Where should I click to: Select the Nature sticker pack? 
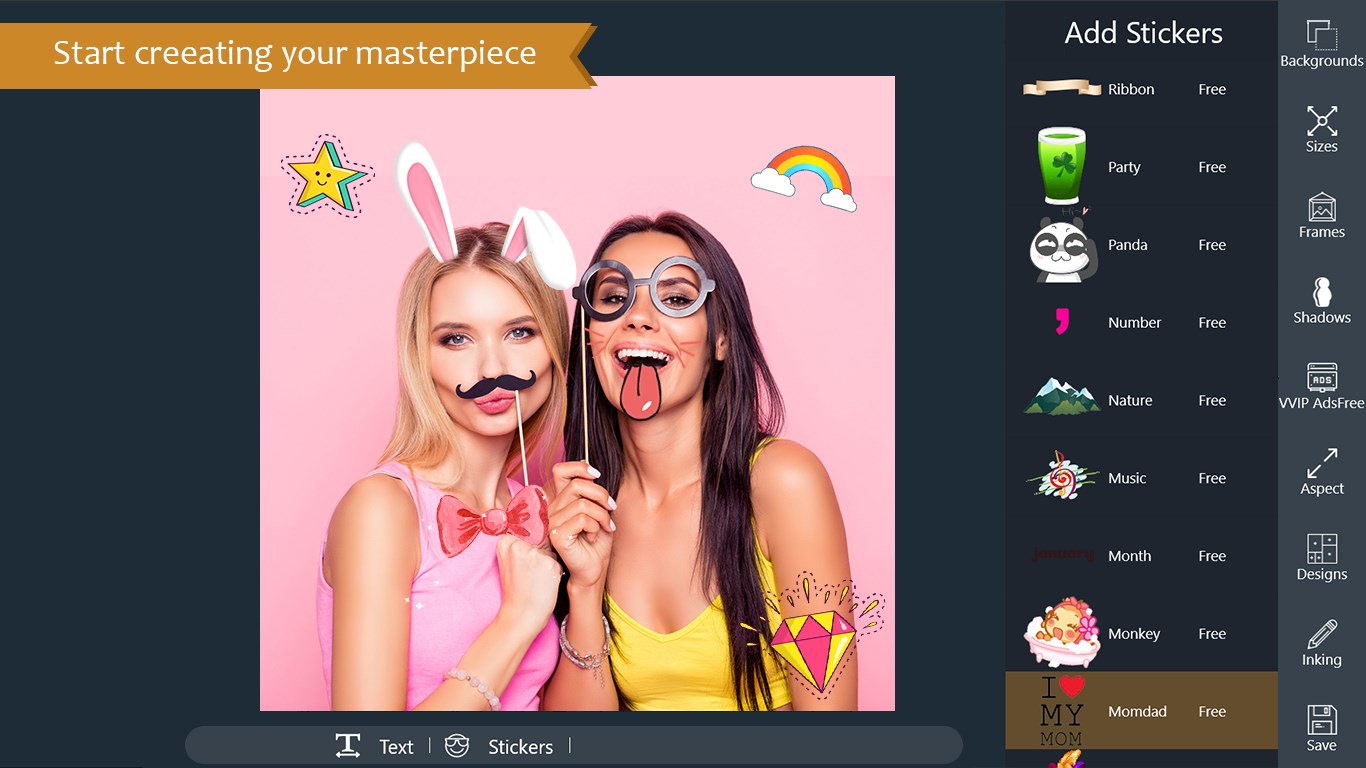[1130, 400]
